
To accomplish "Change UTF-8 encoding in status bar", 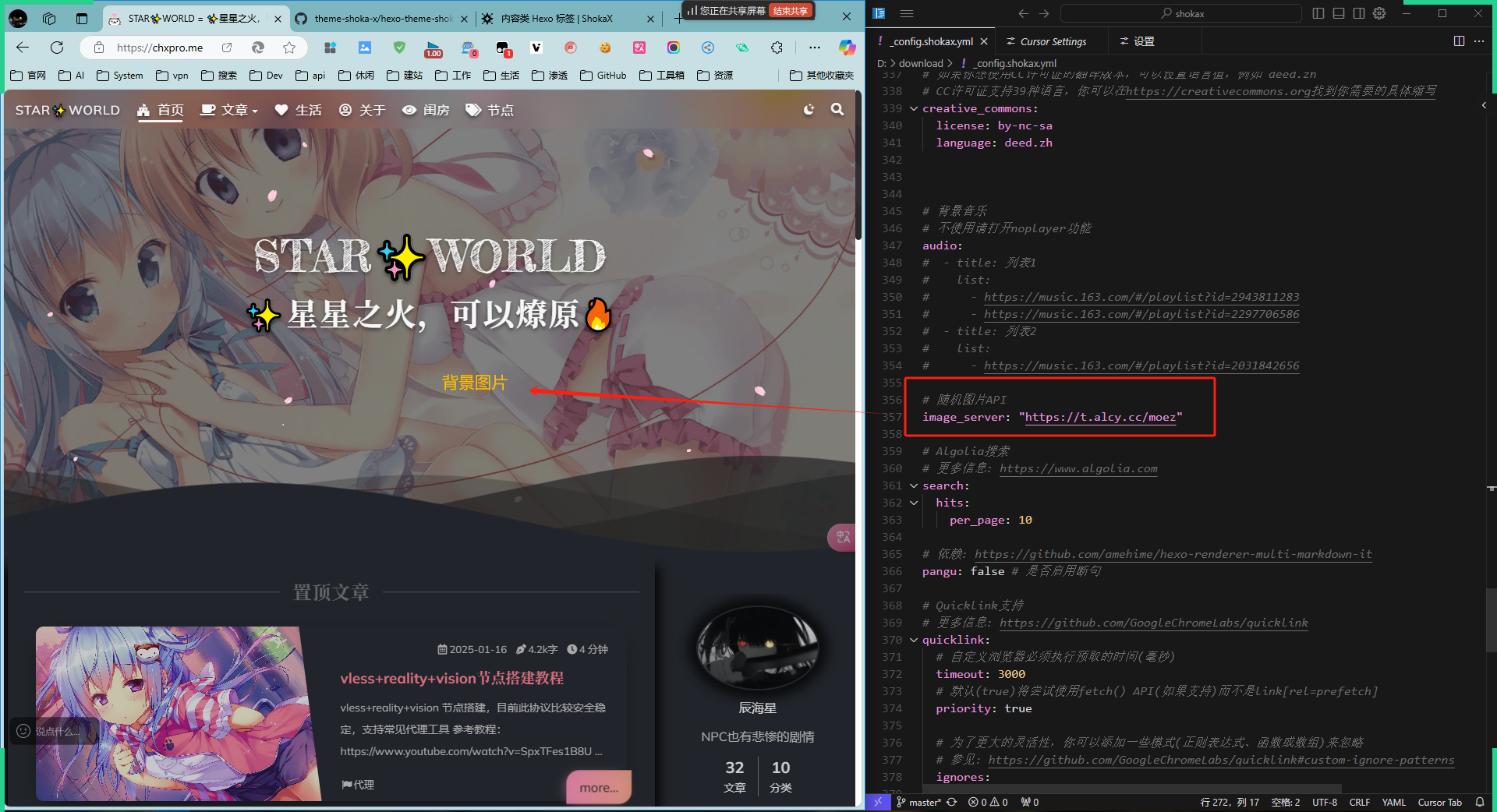I will 1324,803.
